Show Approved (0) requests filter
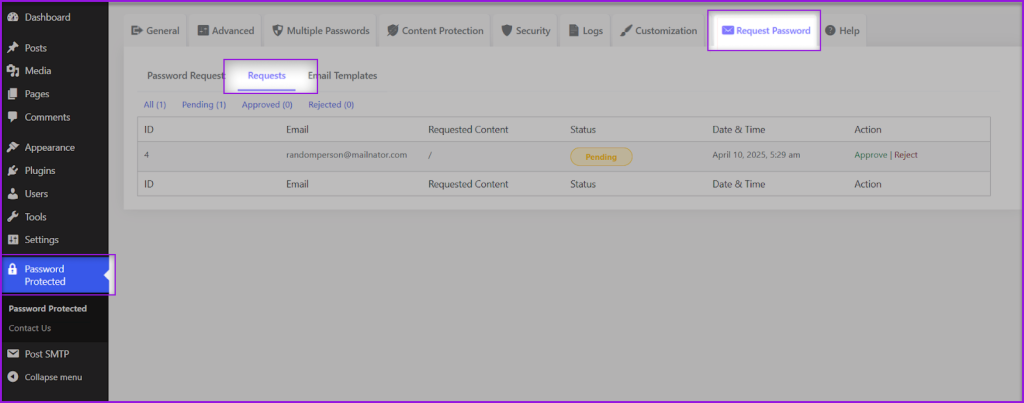 click(267, 104)
